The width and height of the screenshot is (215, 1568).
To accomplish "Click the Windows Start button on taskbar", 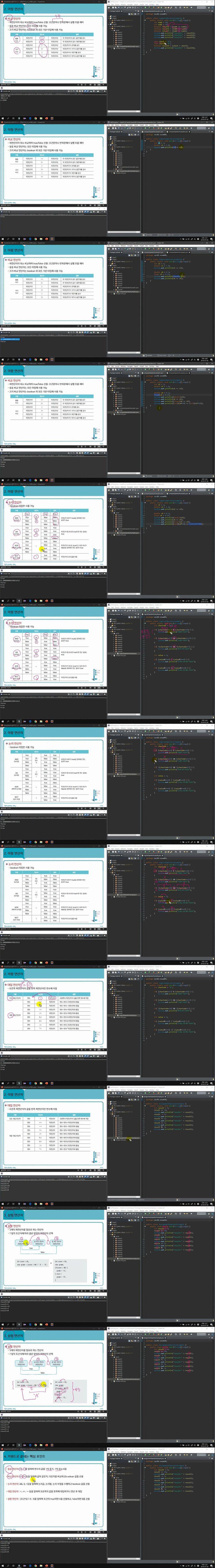I will tap(2, 118).
